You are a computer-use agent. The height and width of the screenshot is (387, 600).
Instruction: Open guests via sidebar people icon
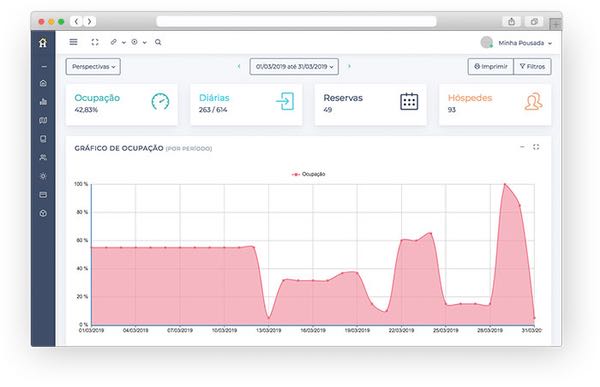coord(43,157)
